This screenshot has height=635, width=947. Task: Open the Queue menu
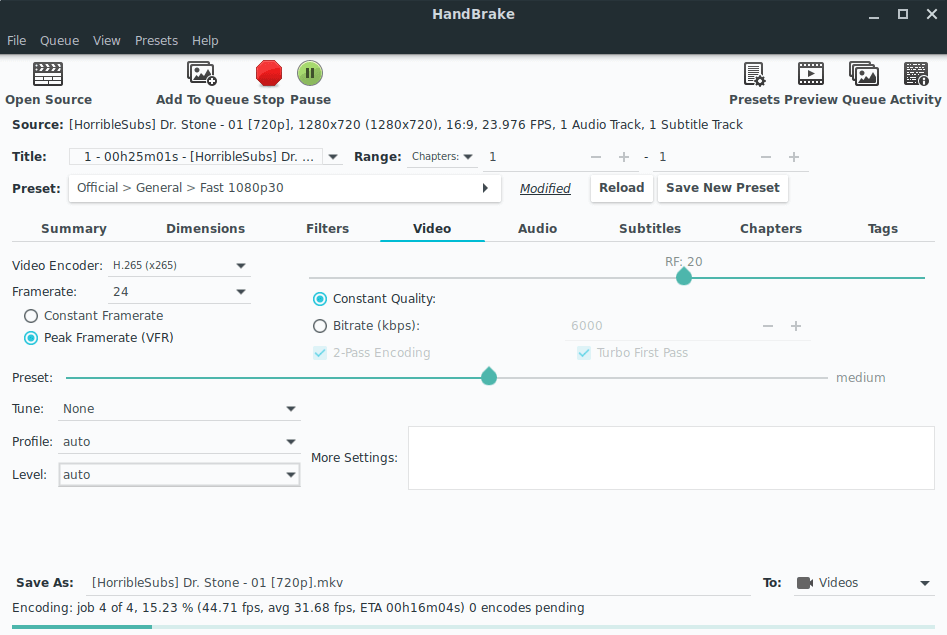tap(59, 40)
